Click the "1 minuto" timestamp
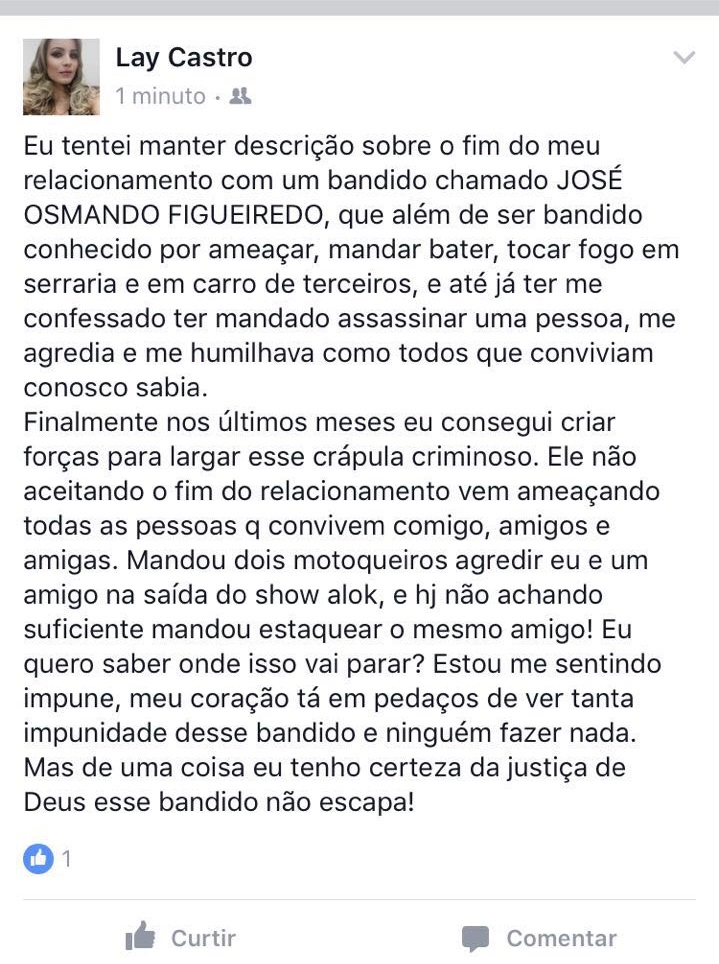 click(161, 97)
